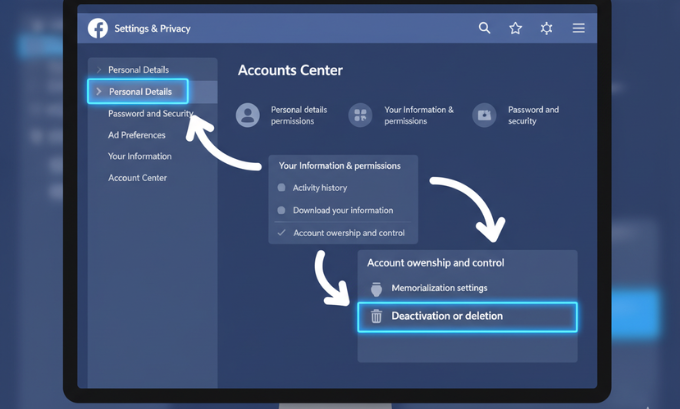Go to Your Information in the sidebar
Viewport: 680px width, 409px height.
139,157
